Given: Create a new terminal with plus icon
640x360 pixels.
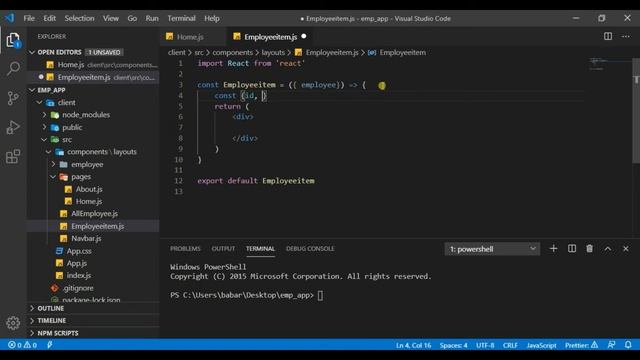Looking at the screenshot, I should tap(553, 249).
